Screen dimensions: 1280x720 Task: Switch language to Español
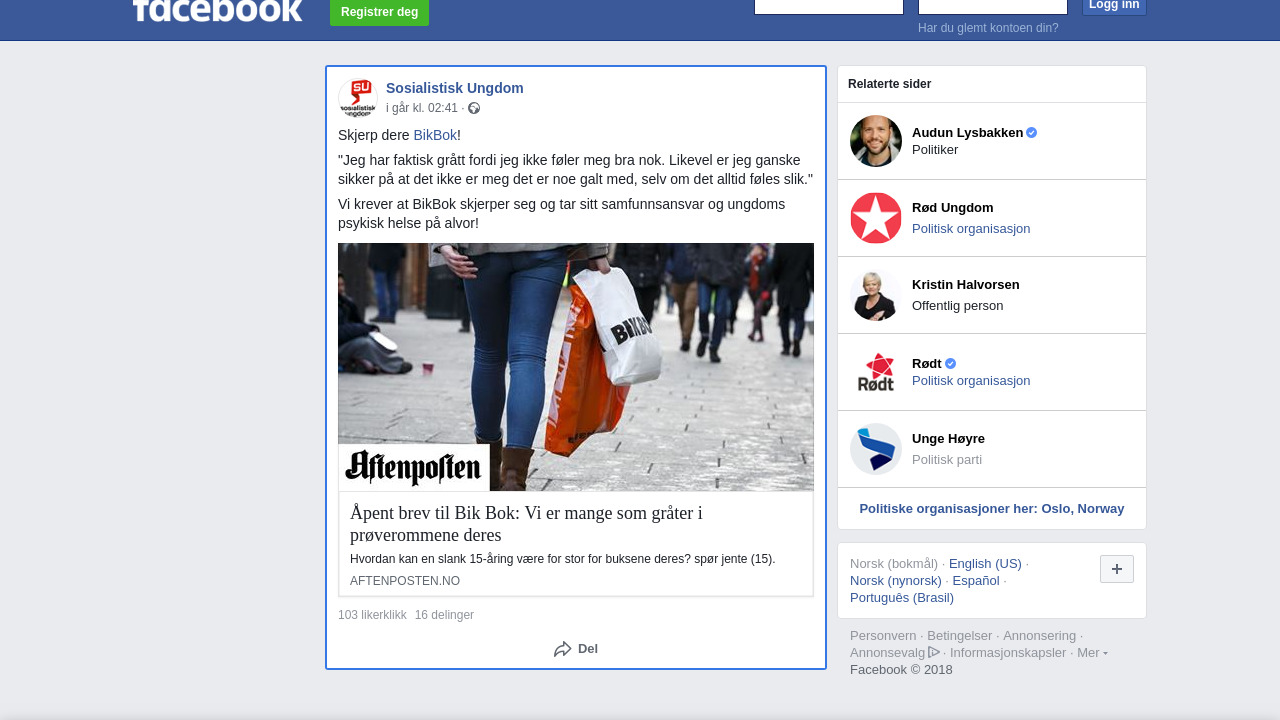click(976, 581)
